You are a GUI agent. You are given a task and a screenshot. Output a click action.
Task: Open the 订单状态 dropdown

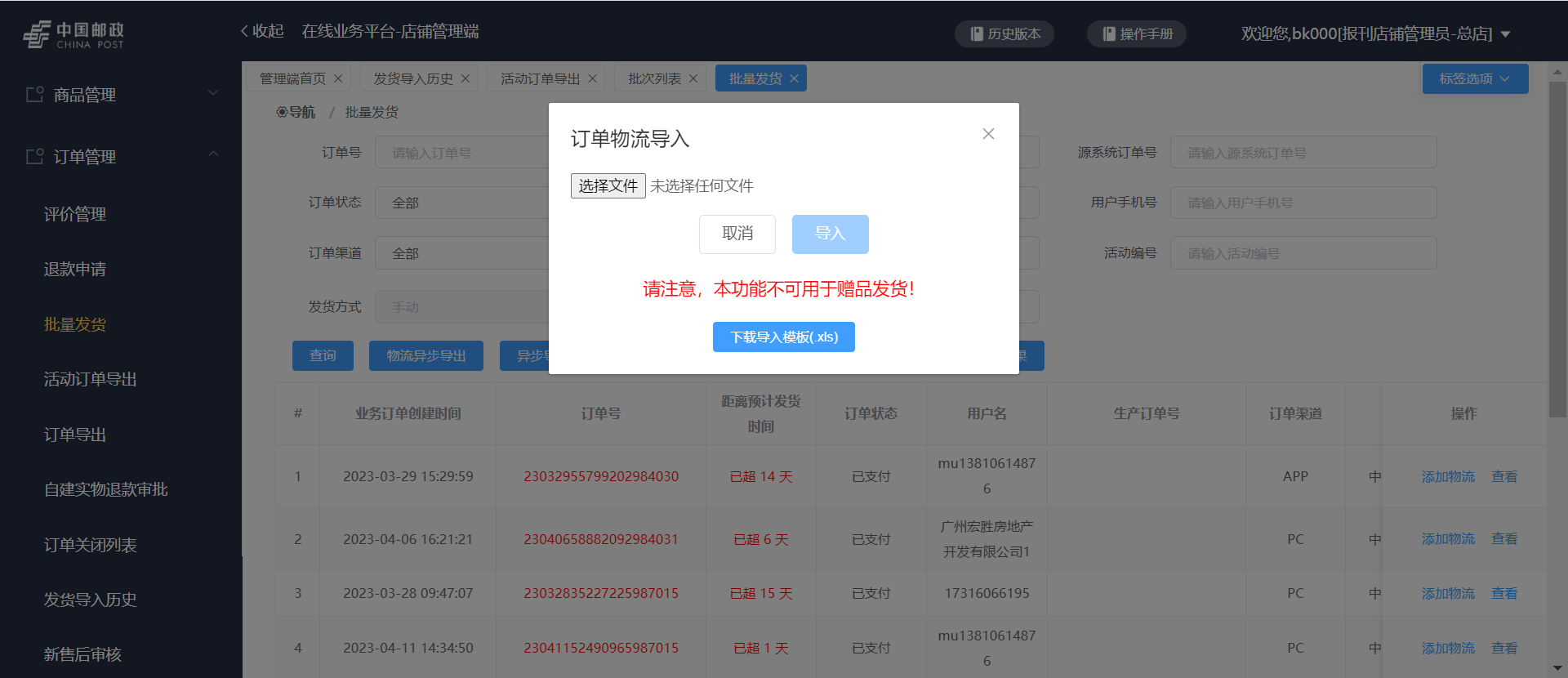coord(462,203)
